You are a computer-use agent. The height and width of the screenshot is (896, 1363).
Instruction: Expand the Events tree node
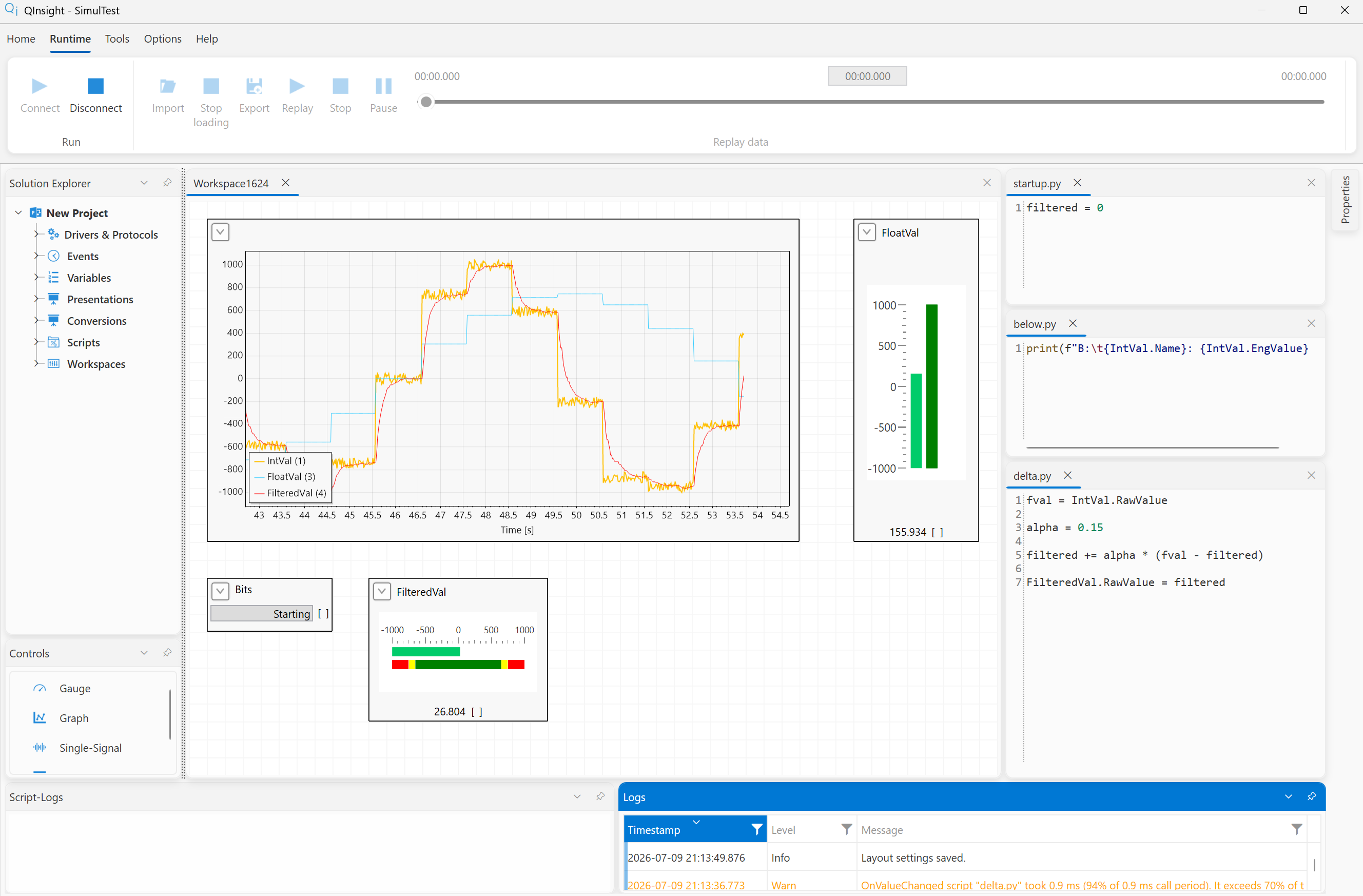coord(36,256)
